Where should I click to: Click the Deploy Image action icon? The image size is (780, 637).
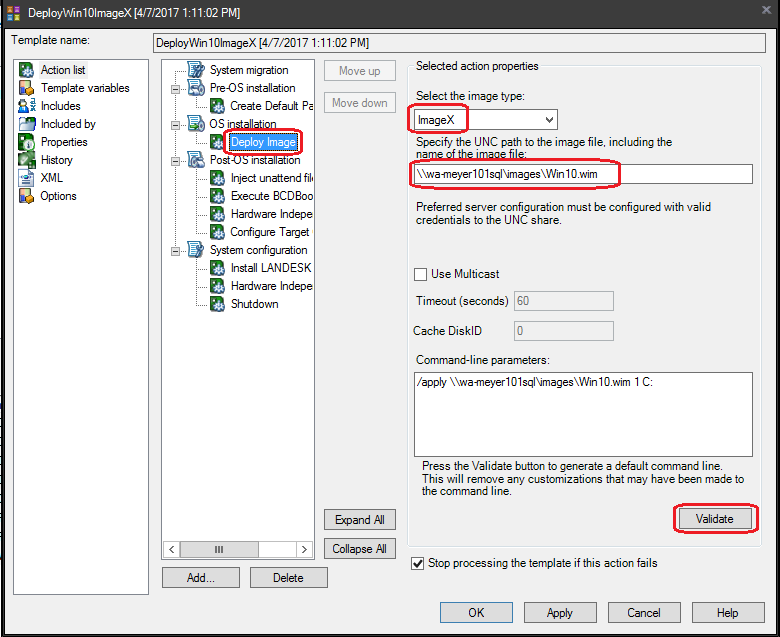217,142
